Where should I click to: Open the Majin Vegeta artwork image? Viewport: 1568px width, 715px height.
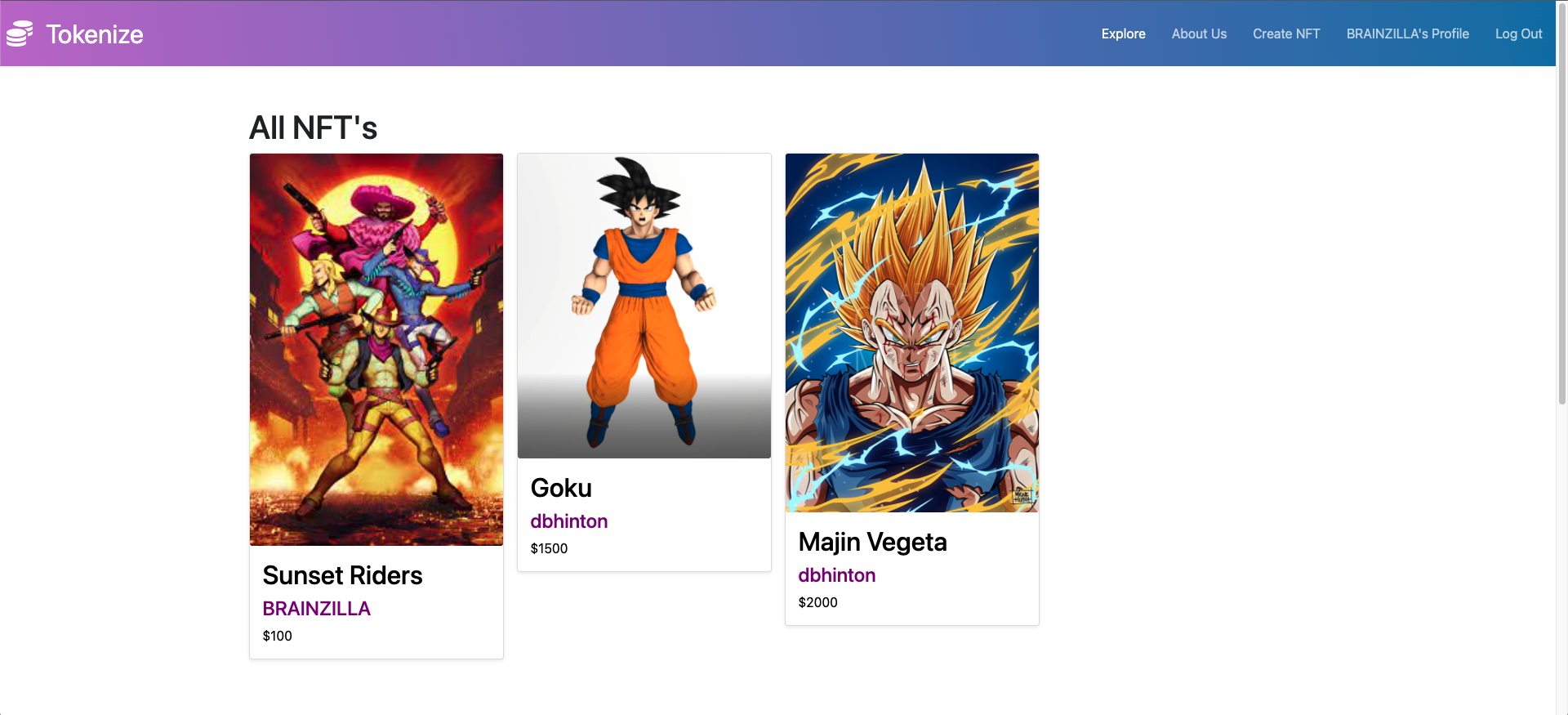click(x=912, y=333)
